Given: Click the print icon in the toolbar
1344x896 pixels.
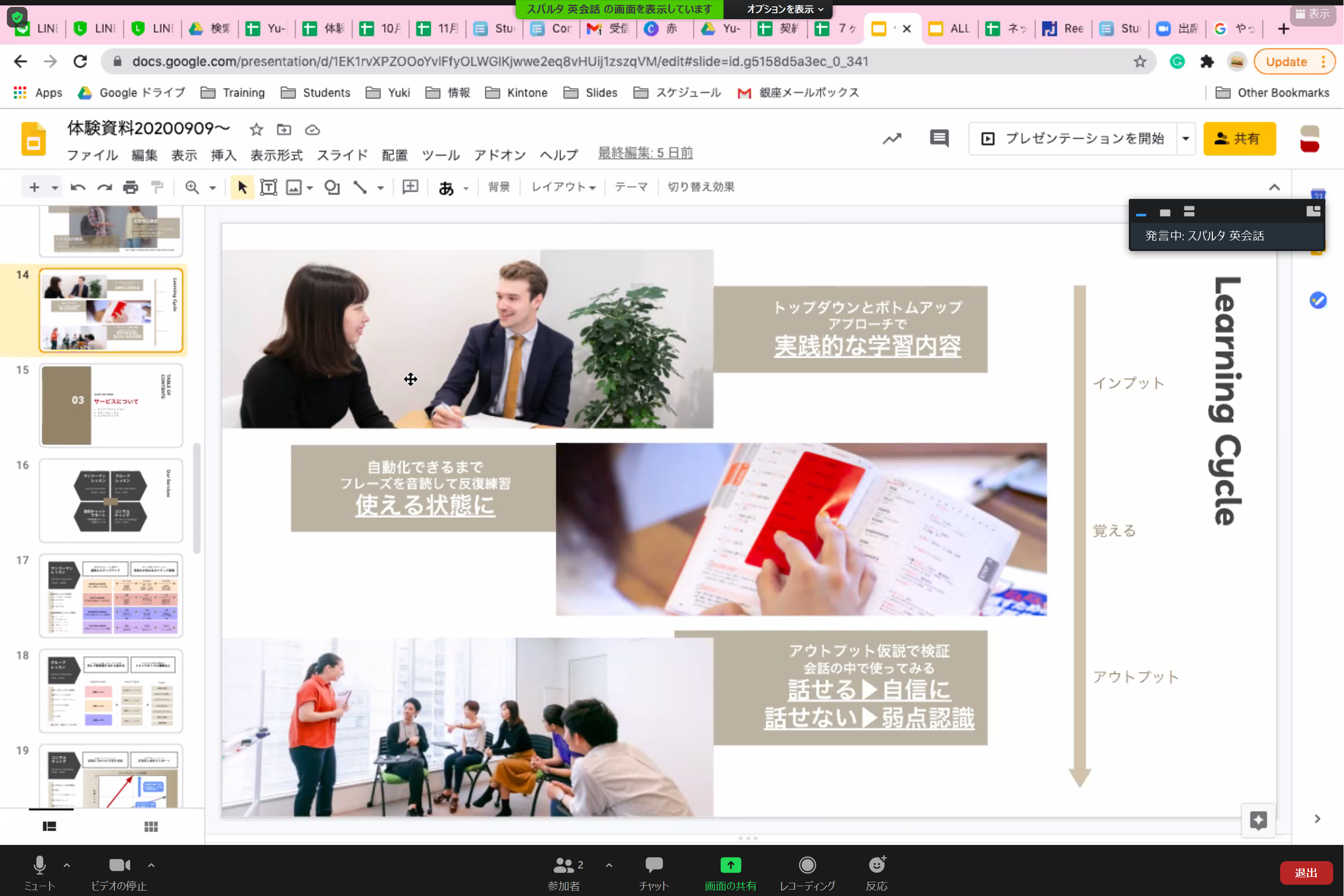Looking at the screenshot, I should tap(131, 187).
